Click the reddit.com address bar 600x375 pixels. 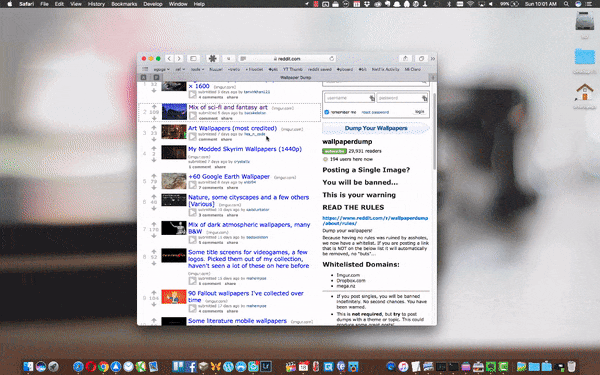point(287,59)
